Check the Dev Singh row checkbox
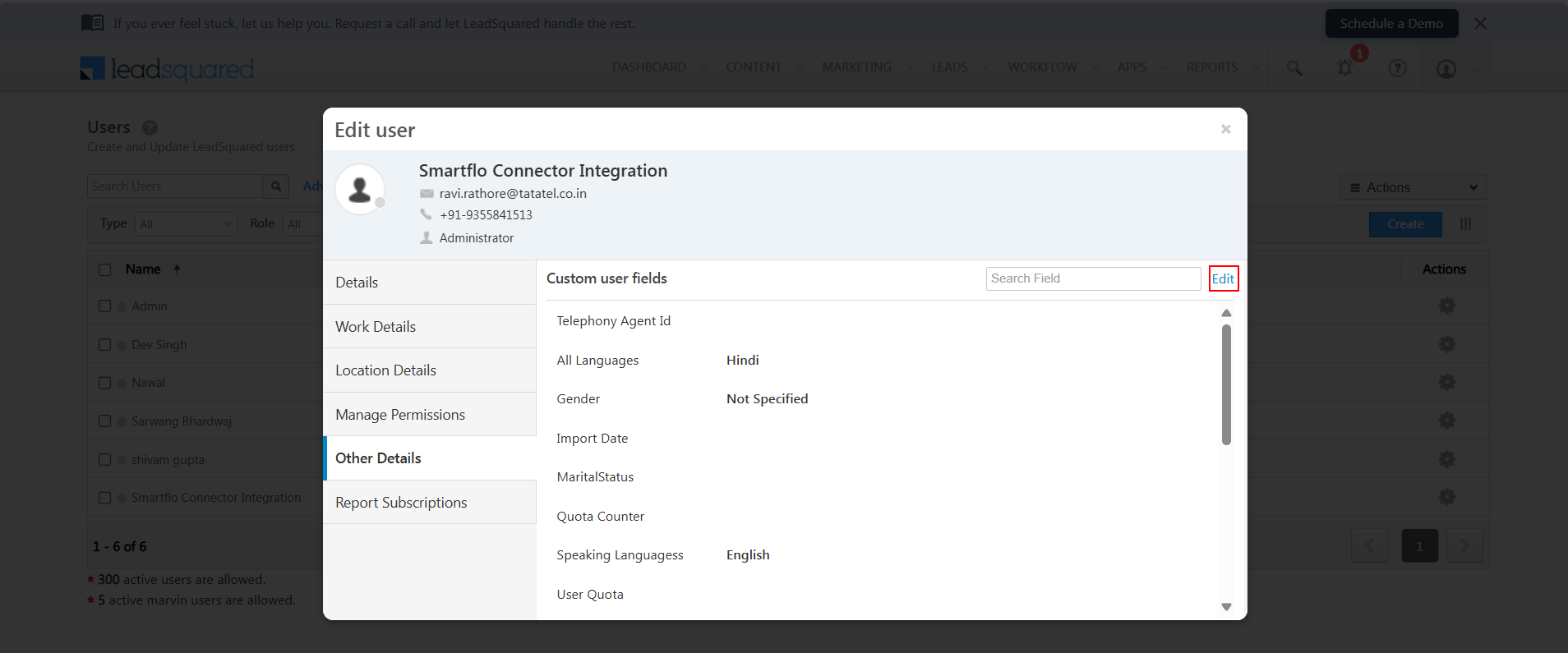The height and width of the screenshot is (653, 1568). point(104,345)
